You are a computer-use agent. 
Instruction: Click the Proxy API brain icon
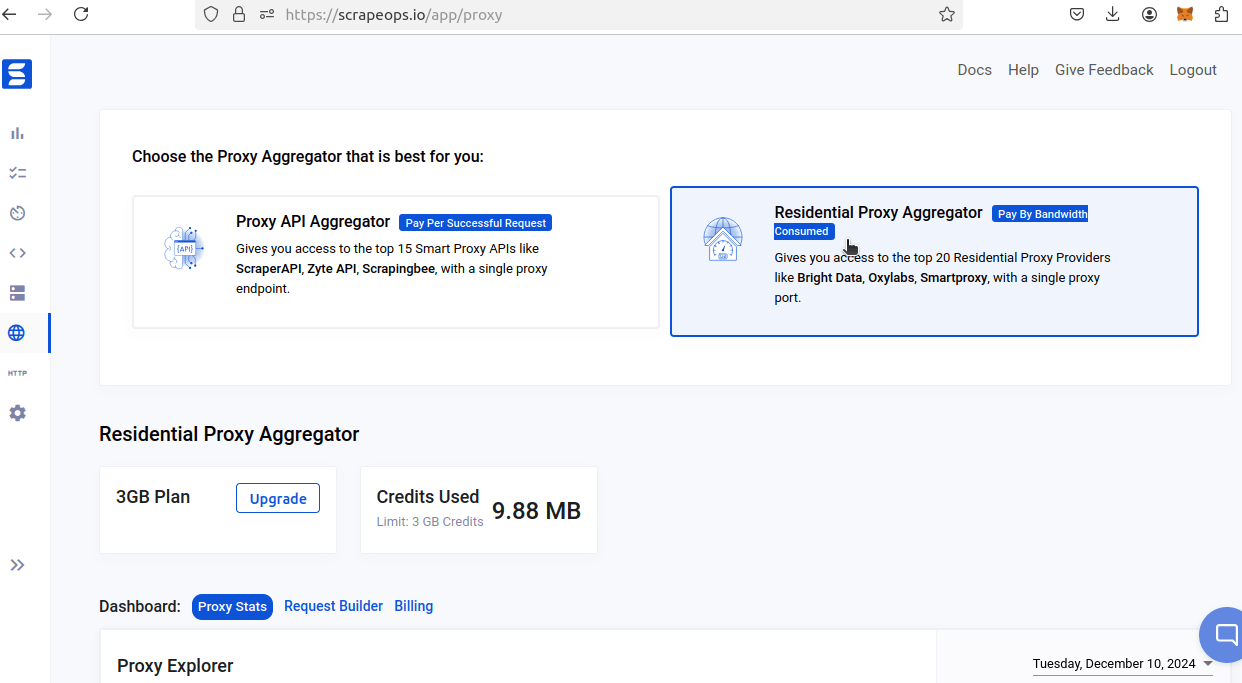(x=183, y=248)
